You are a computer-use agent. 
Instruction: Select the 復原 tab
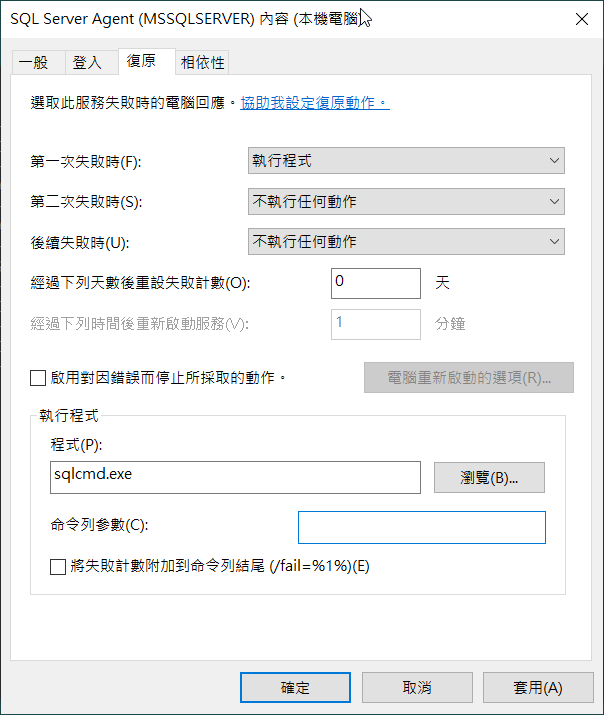(141, 61)
